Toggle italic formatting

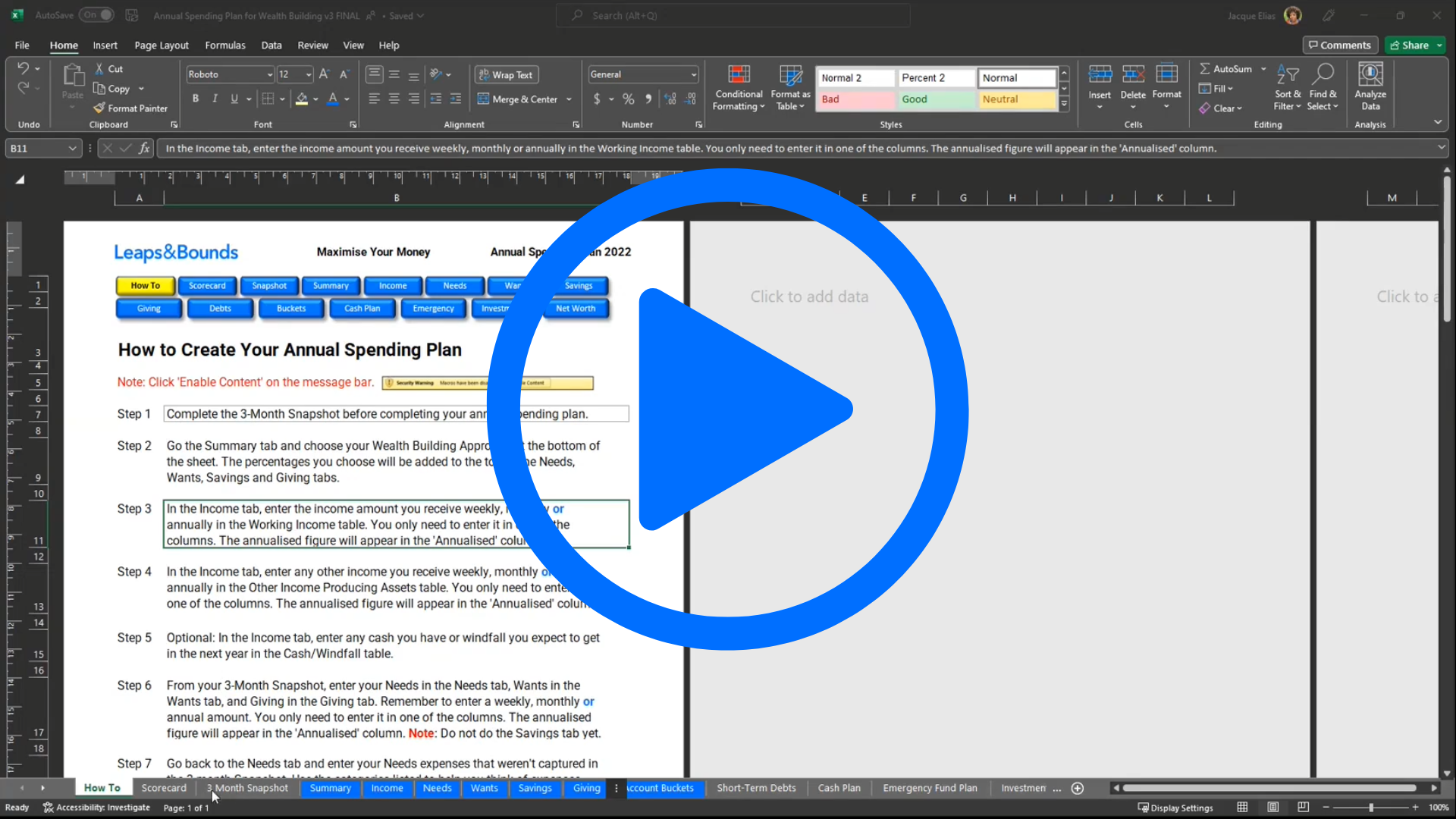(215, 99)
